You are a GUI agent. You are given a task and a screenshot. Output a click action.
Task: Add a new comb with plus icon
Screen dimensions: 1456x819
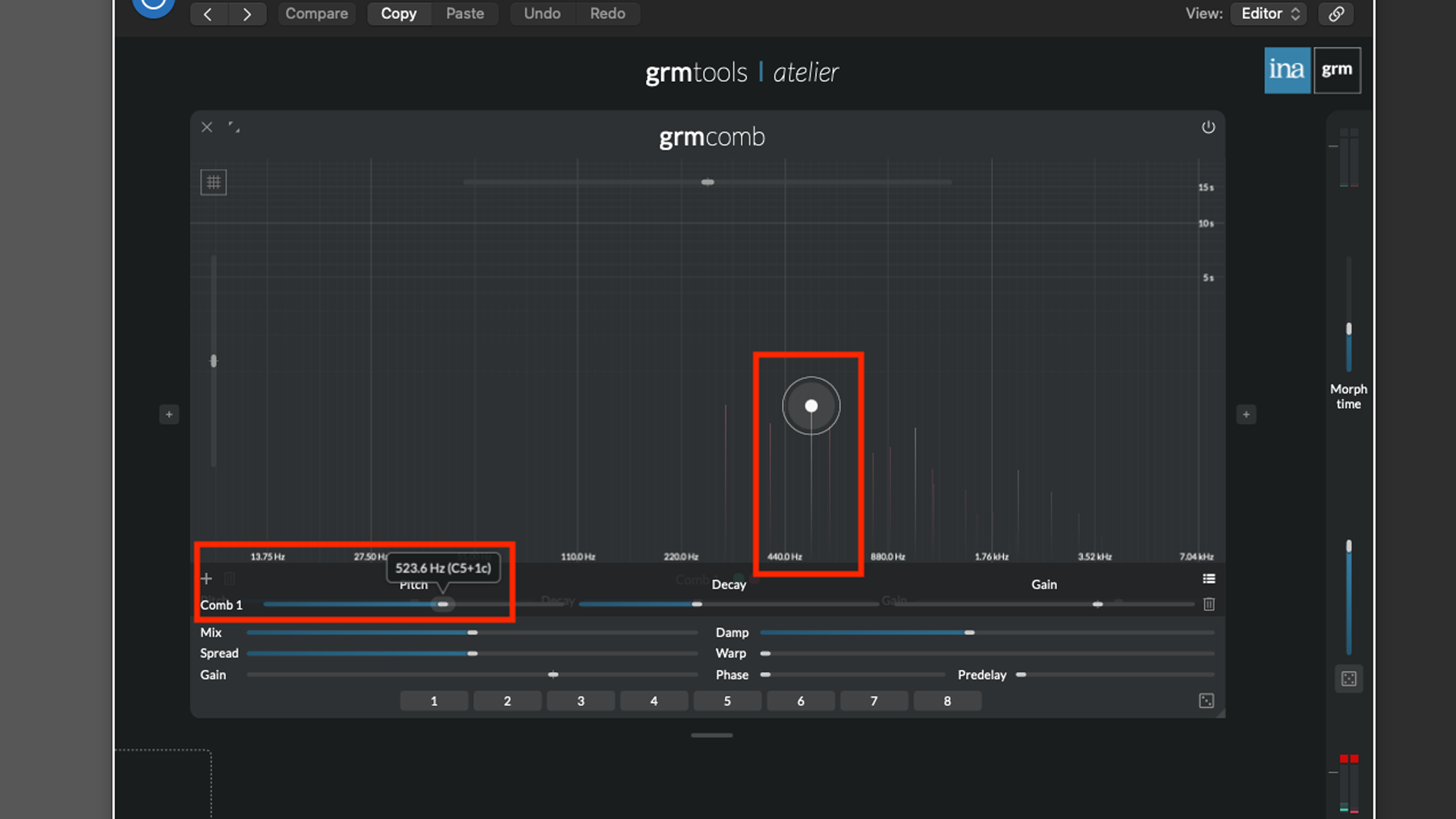click(206, 579)
